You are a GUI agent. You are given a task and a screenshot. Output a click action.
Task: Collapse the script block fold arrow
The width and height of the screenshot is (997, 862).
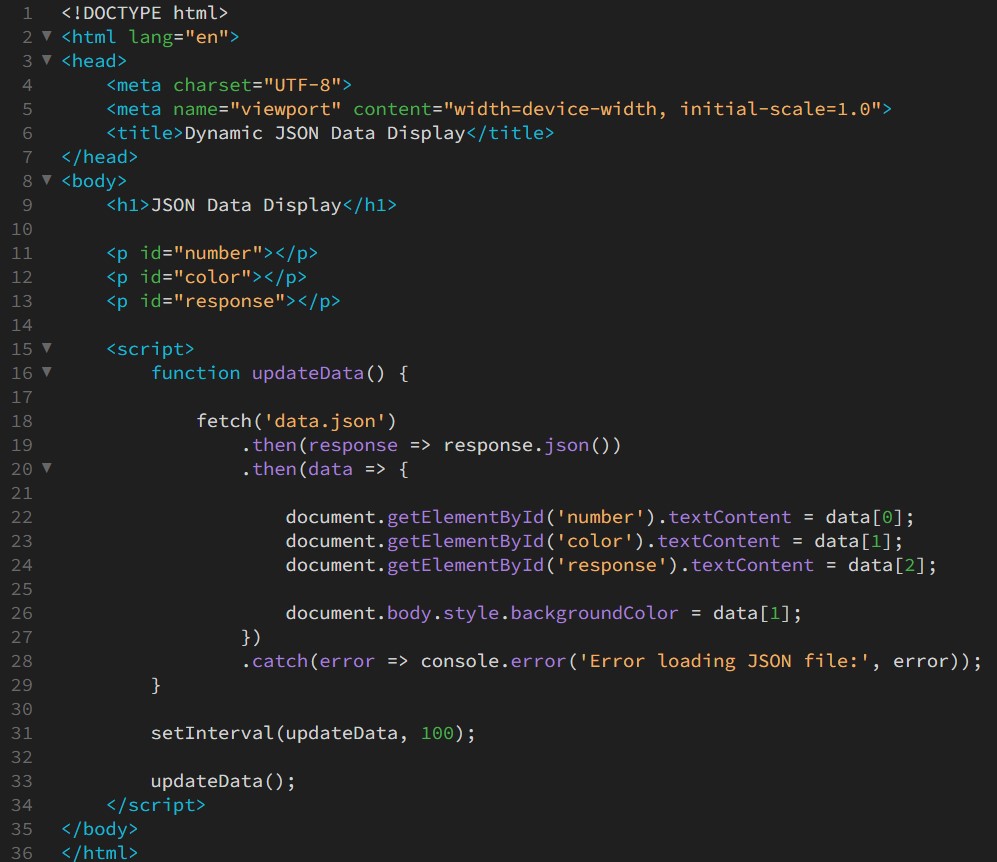coord(46,349)
